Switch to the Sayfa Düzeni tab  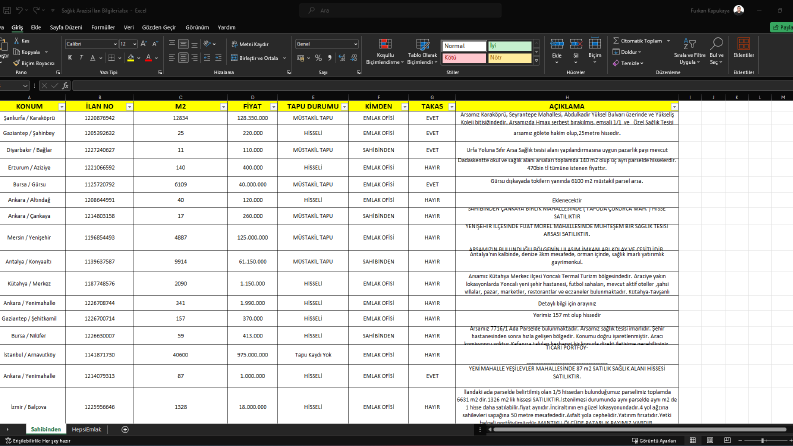tap(66, 27)
